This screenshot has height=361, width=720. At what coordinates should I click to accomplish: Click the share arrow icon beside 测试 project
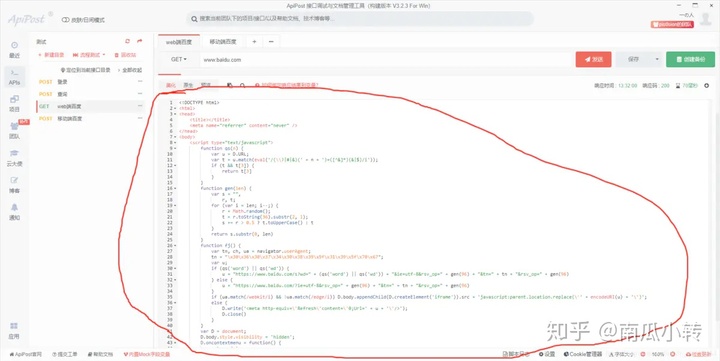[140, 41]
